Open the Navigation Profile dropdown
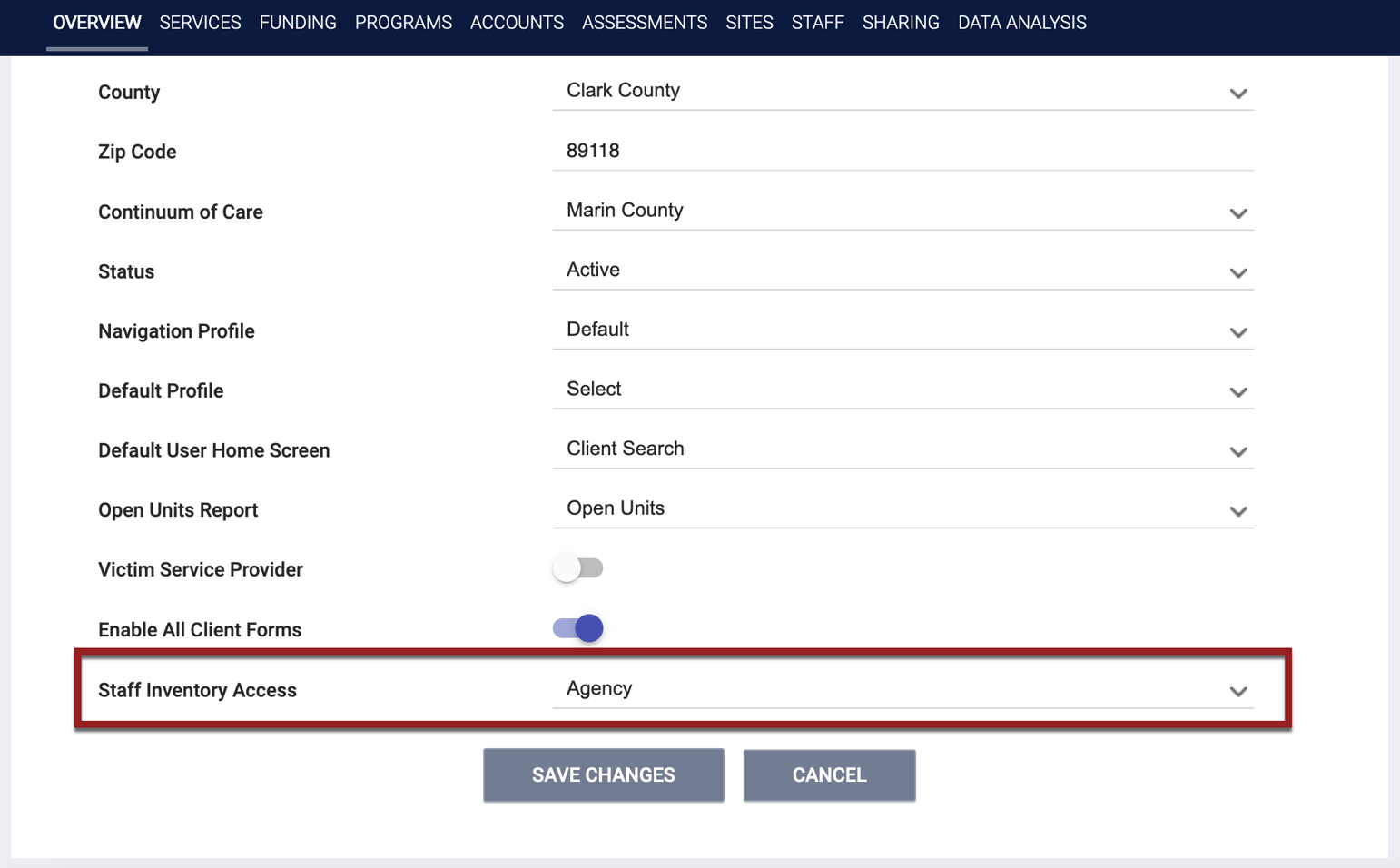The image size is (1400, 868). [902, 330]
